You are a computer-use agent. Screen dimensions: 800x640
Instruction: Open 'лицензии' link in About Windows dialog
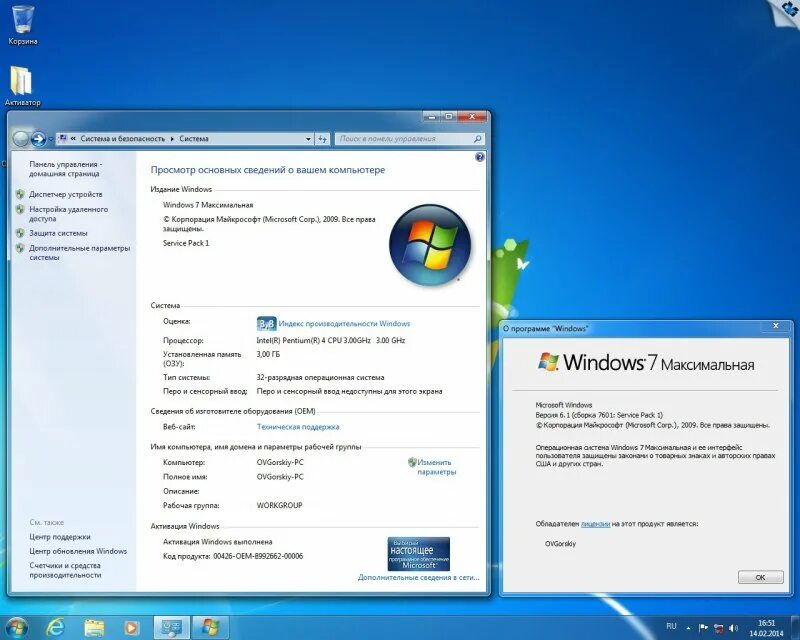[x=595, y=524]
